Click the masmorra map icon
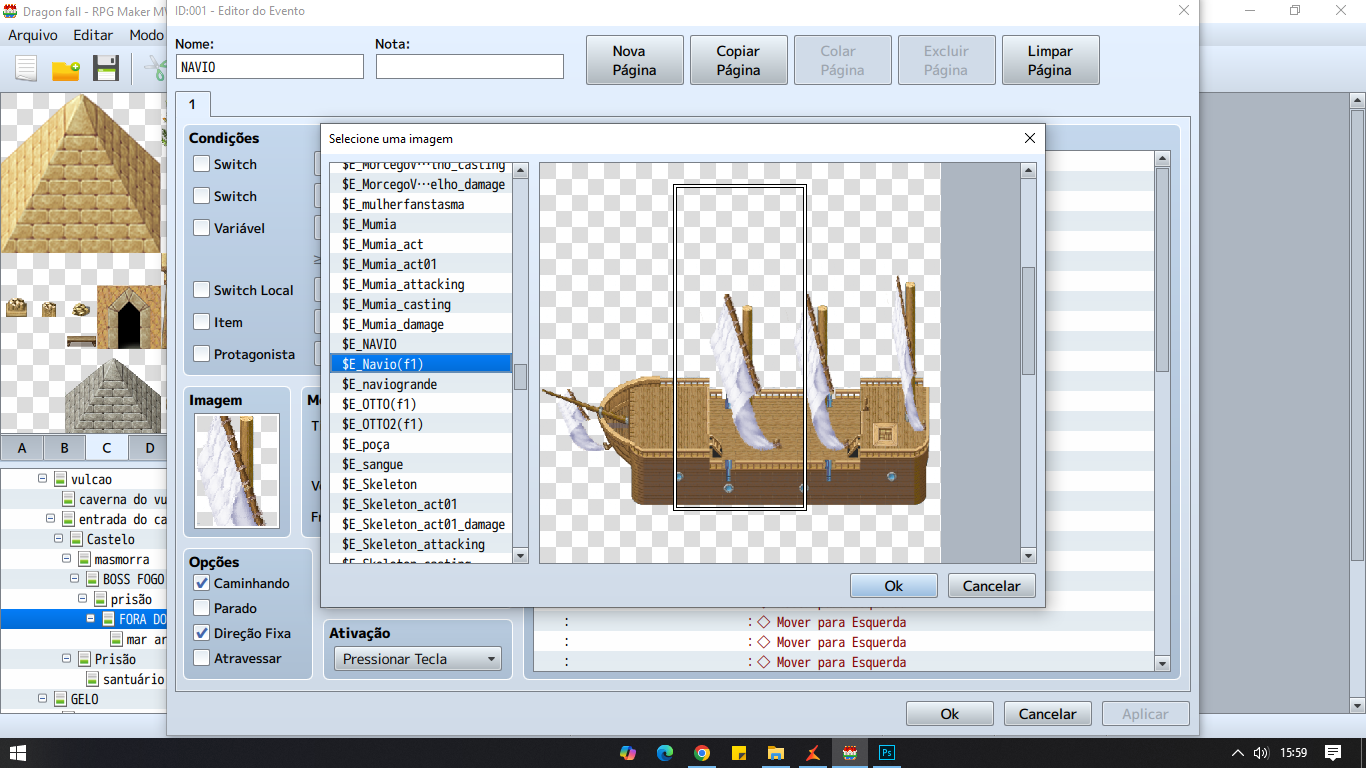This screenshot has width=1366, height=768. pos(84,559)
